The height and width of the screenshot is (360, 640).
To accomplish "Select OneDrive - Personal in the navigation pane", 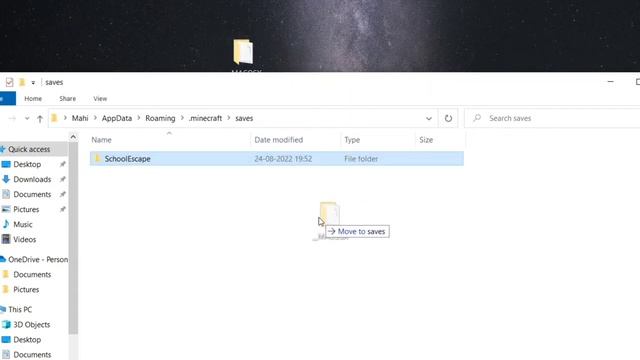I will coord(38,260).
